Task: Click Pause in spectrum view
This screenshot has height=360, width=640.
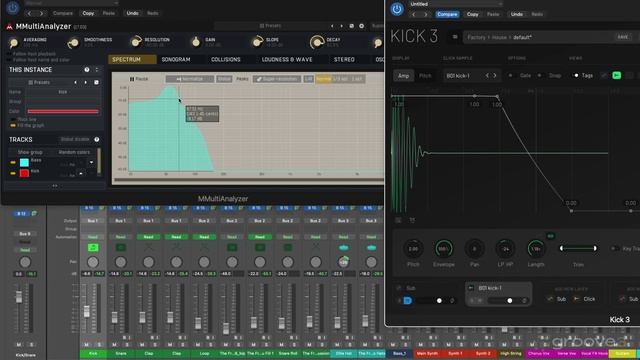Action: point(139,79)
